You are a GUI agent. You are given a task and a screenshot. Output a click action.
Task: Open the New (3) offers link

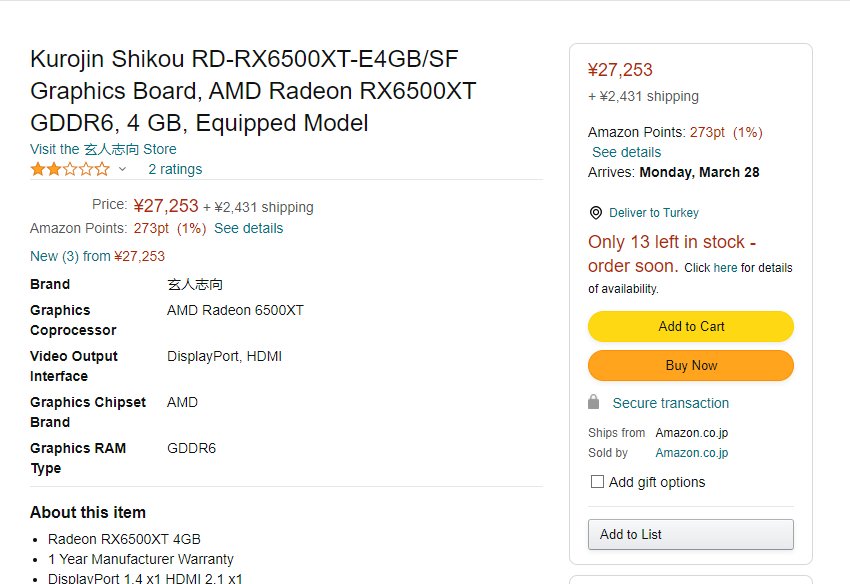[97, 256]
